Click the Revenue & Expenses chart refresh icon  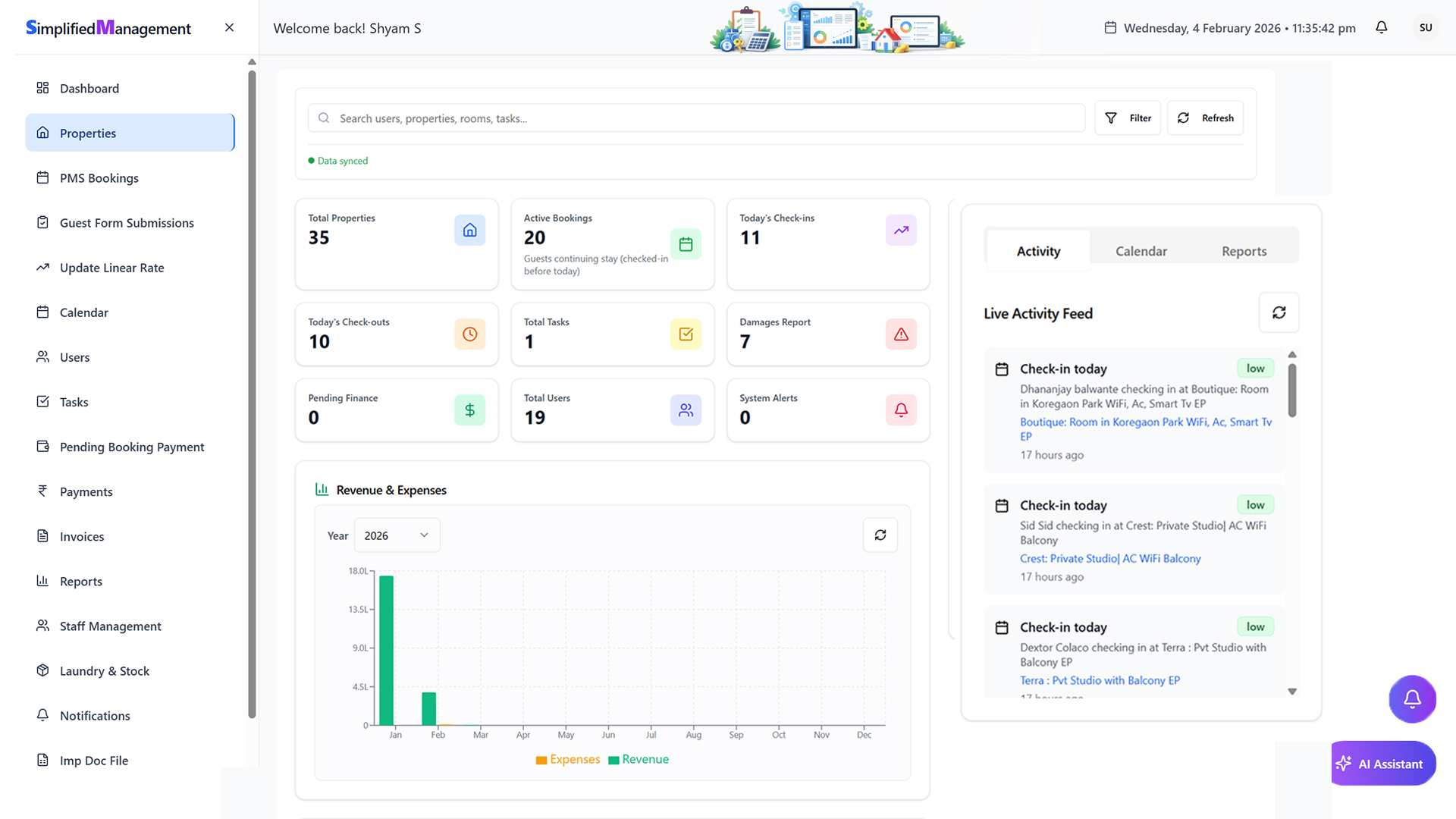coord(880,535)
